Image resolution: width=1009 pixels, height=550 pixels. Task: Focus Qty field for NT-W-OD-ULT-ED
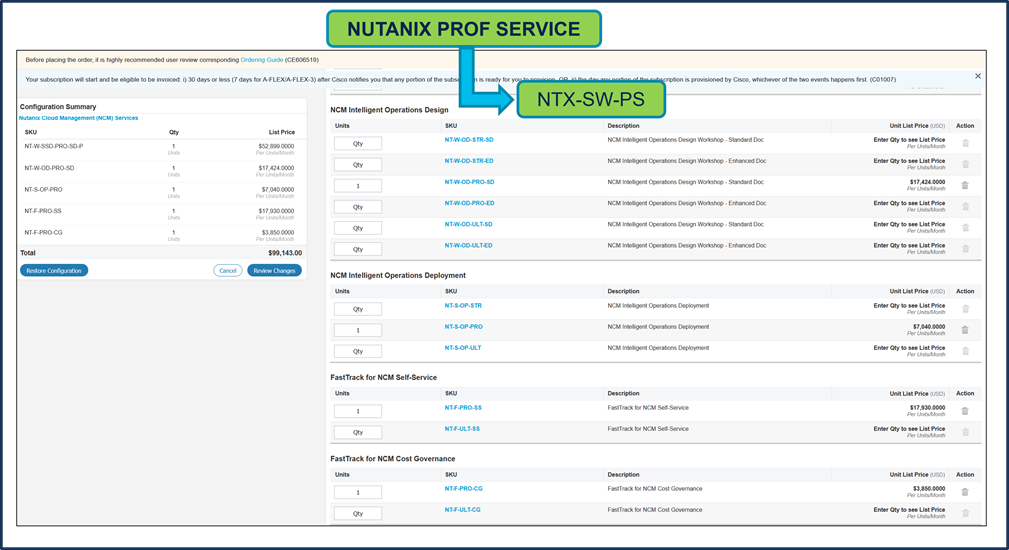(x=358, y=250)
